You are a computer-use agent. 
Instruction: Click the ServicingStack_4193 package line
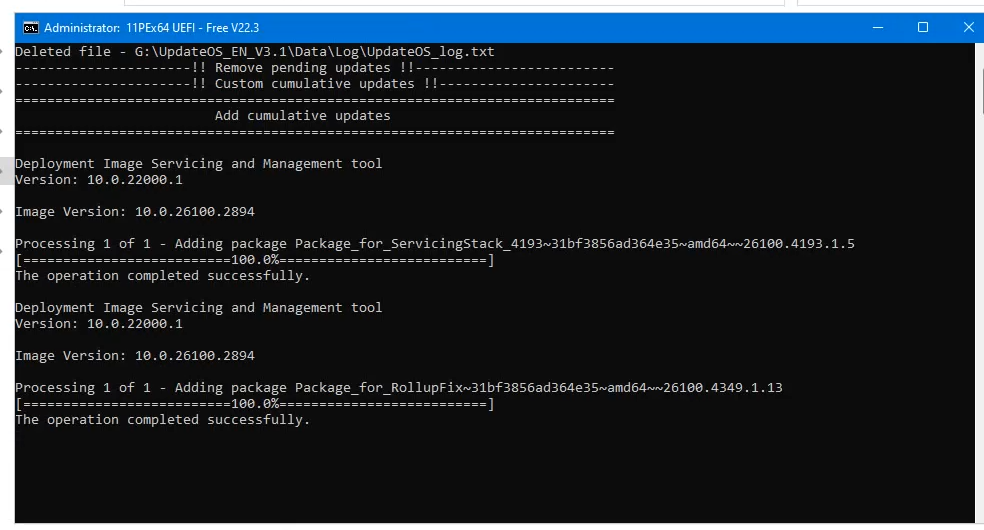pyautogui.click(x=435, y=243)
